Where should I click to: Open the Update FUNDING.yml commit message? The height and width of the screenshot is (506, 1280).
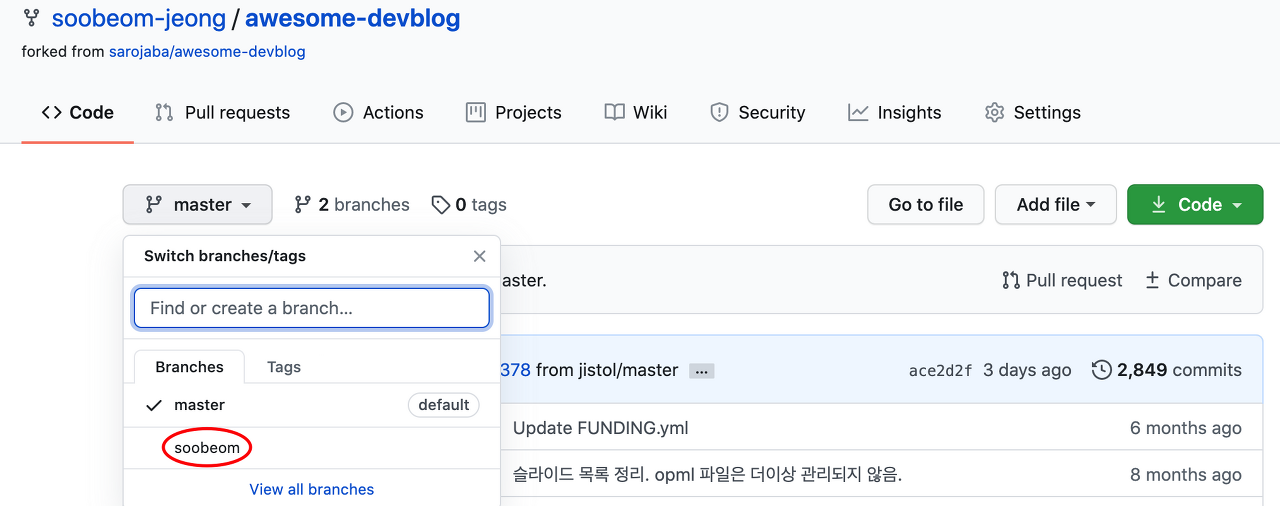[x=601, y=428]
